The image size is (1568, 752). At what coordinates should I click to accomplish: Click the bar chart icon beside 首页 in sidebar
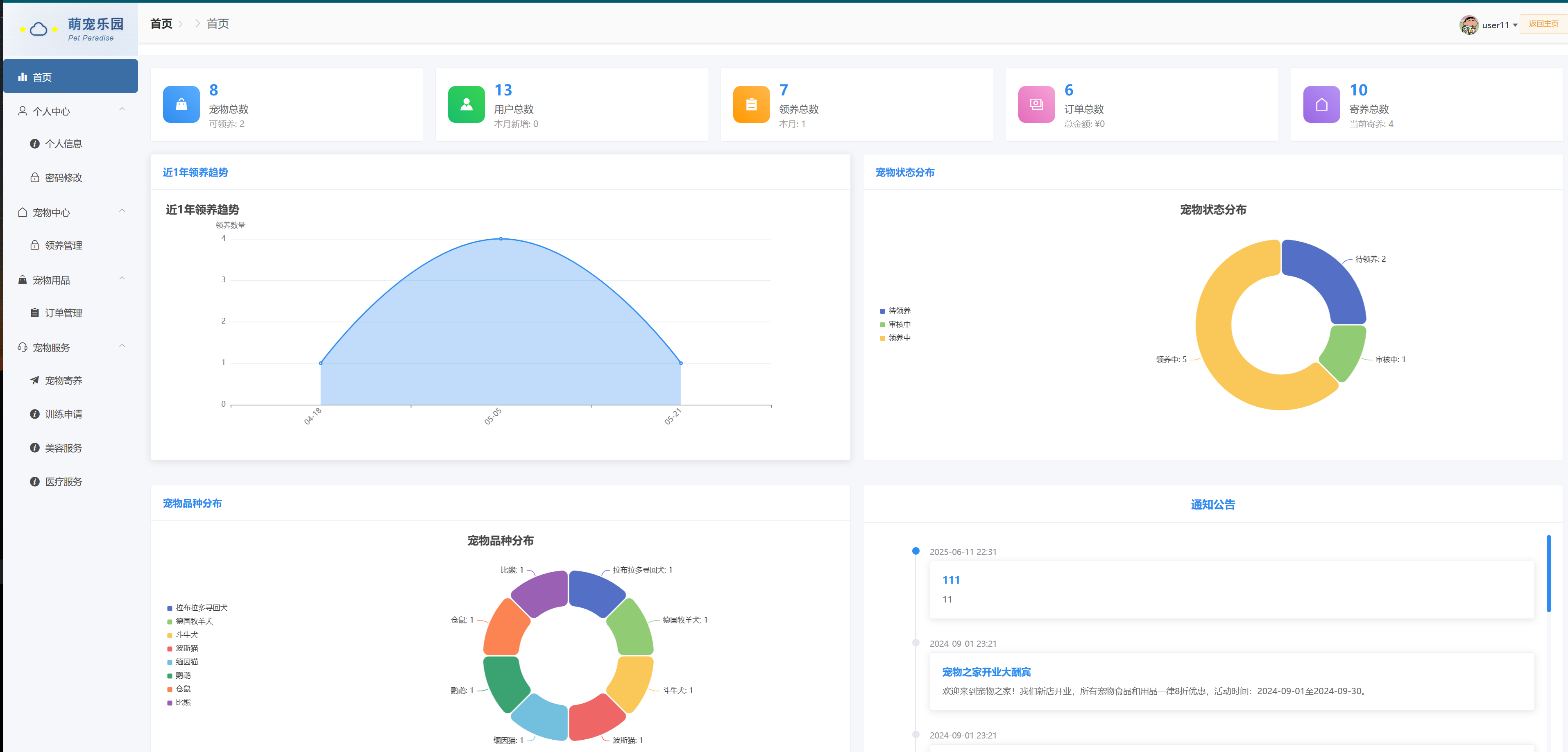(x=23, y=77)
